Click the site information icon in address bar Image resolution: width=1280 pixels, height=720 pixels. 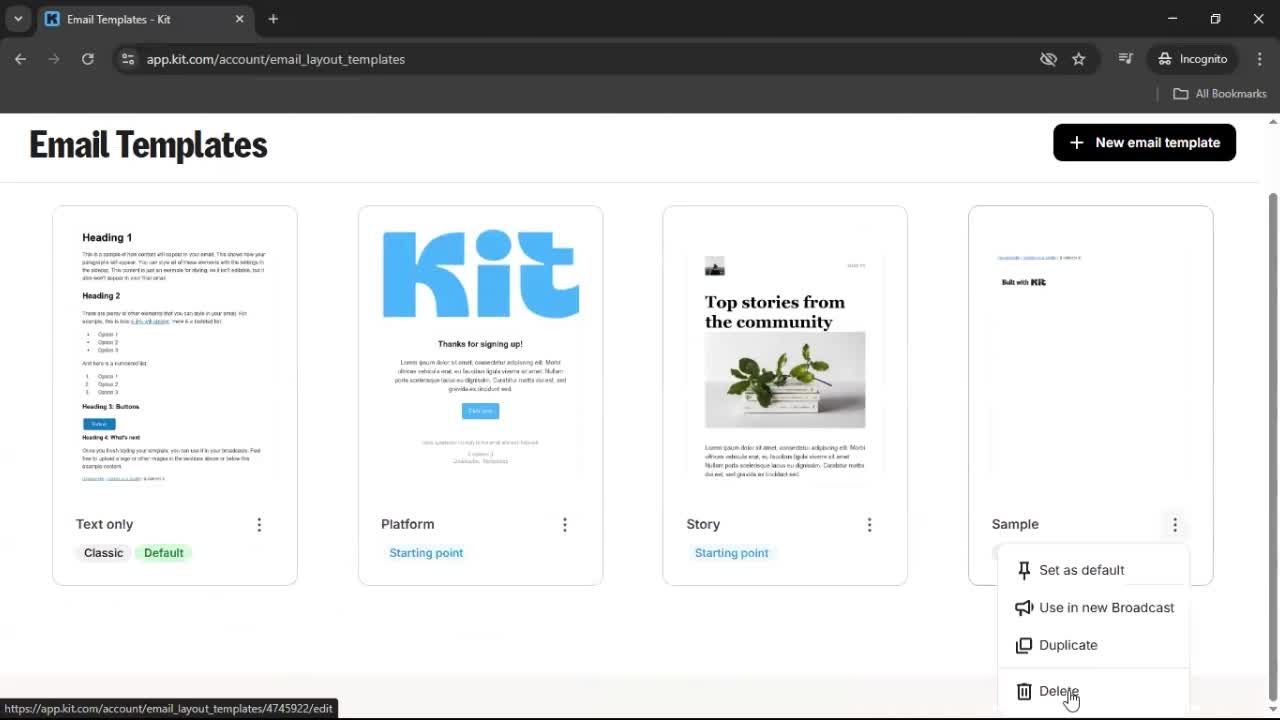(128, 59)
